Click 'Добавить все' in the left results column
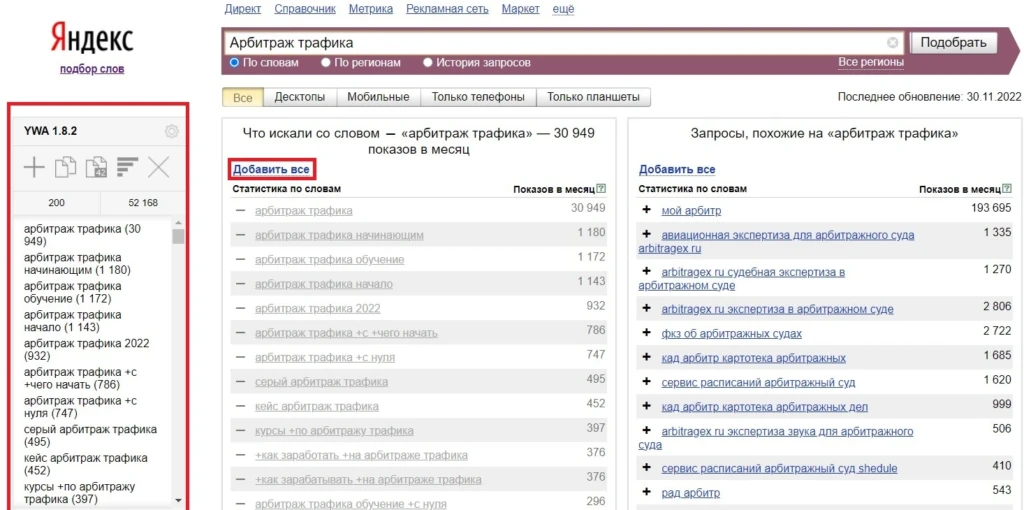1024x510 pixels. coord(271,169)
